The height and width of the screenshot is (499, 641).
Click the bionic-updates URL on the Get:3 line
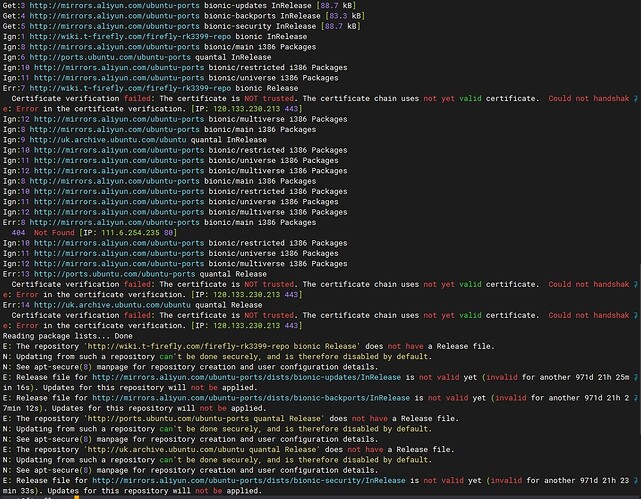(x=114, y=5)
